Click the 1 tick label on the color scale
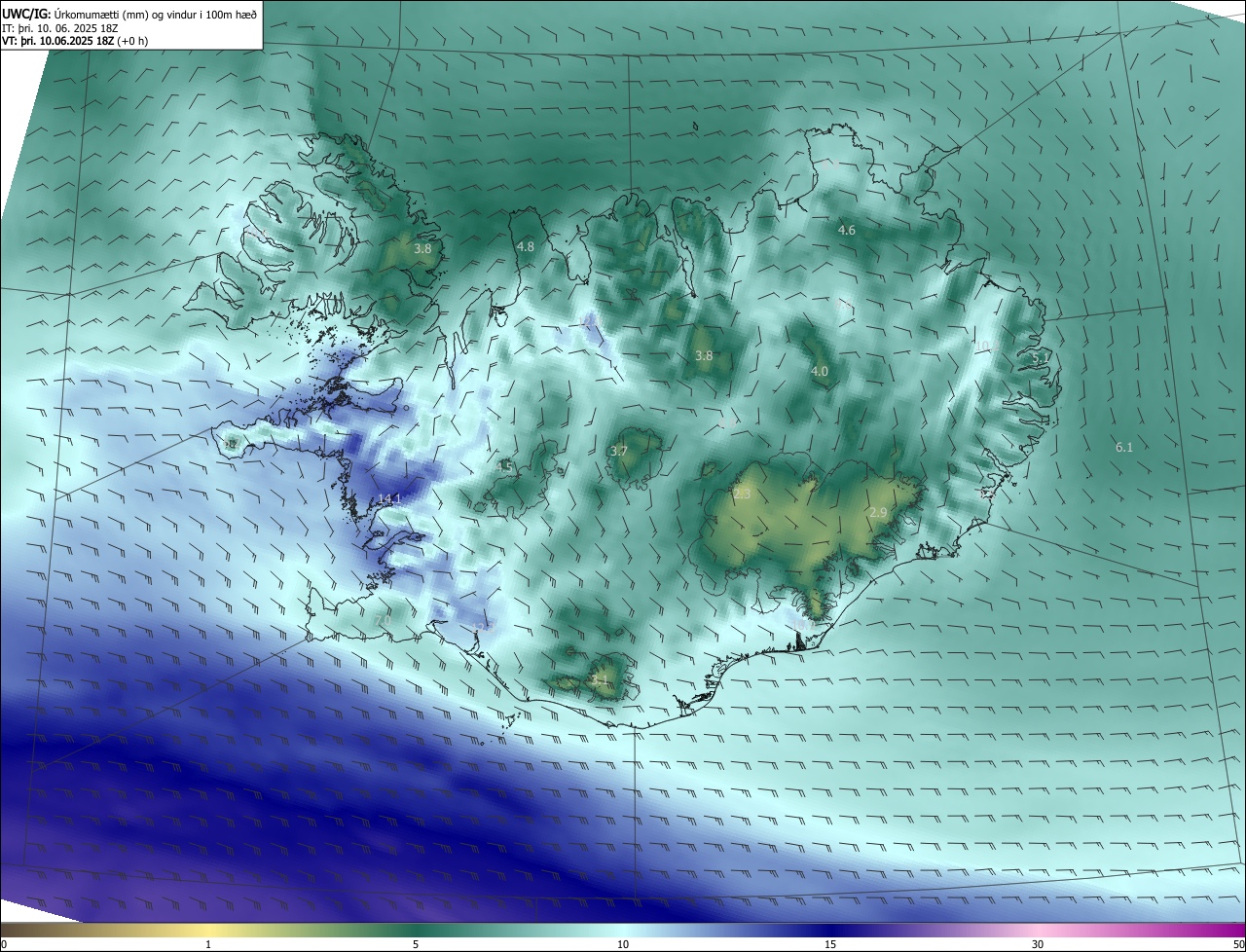Viewport: 1246px width, 952px height. point(208,944)
